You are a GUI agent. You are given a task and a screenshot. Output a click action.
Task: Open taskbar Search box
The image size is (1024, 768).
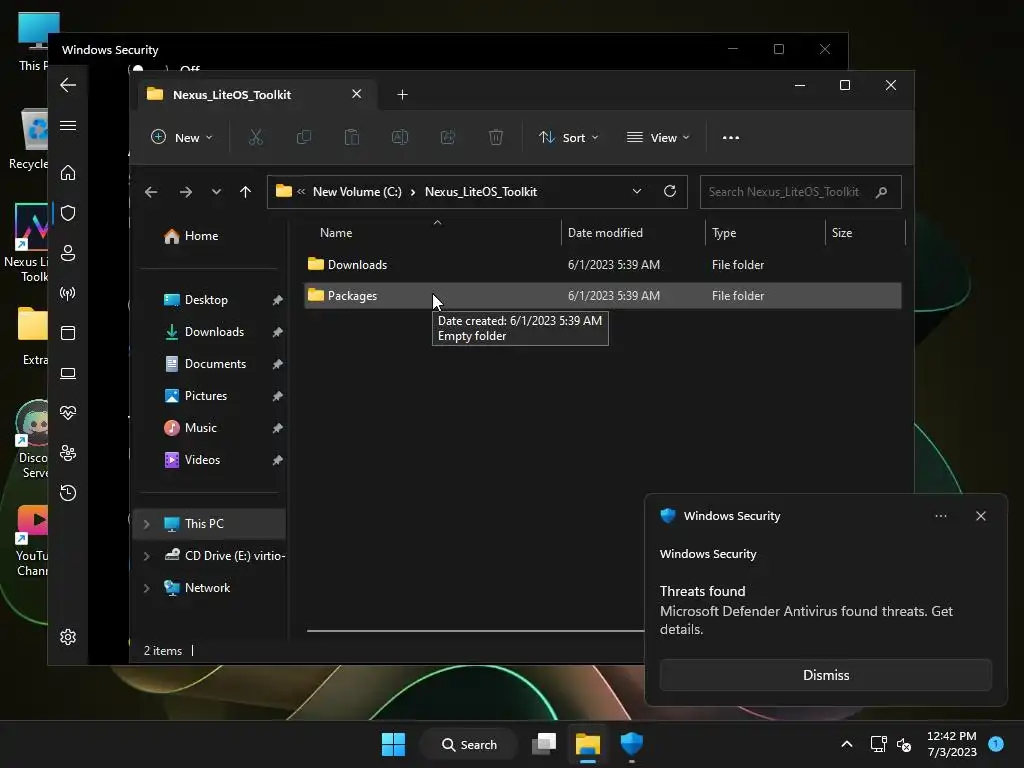click(x=470, y=744)
